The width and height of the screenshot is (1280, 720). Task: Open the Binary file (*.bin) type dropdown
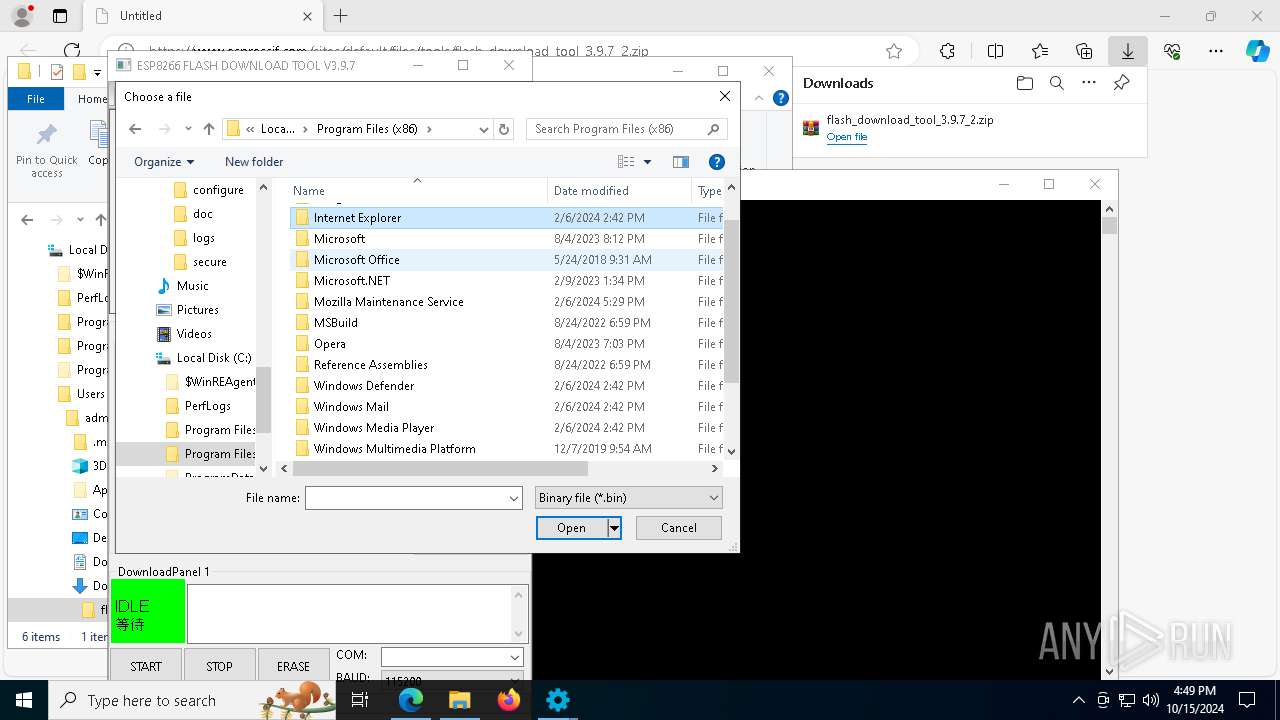(x=628, y=497)
